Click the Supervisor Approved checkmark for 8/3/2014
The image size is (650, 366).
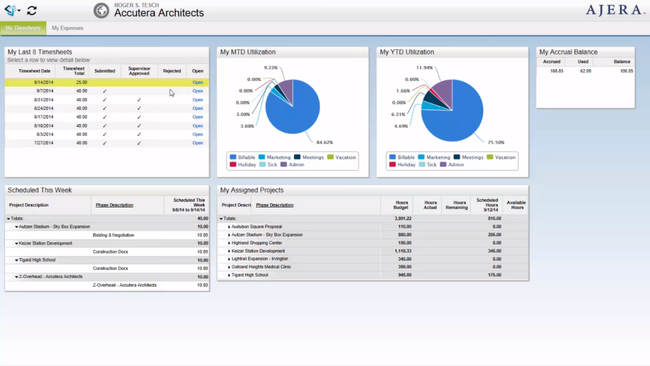click(x=139, y=134)
